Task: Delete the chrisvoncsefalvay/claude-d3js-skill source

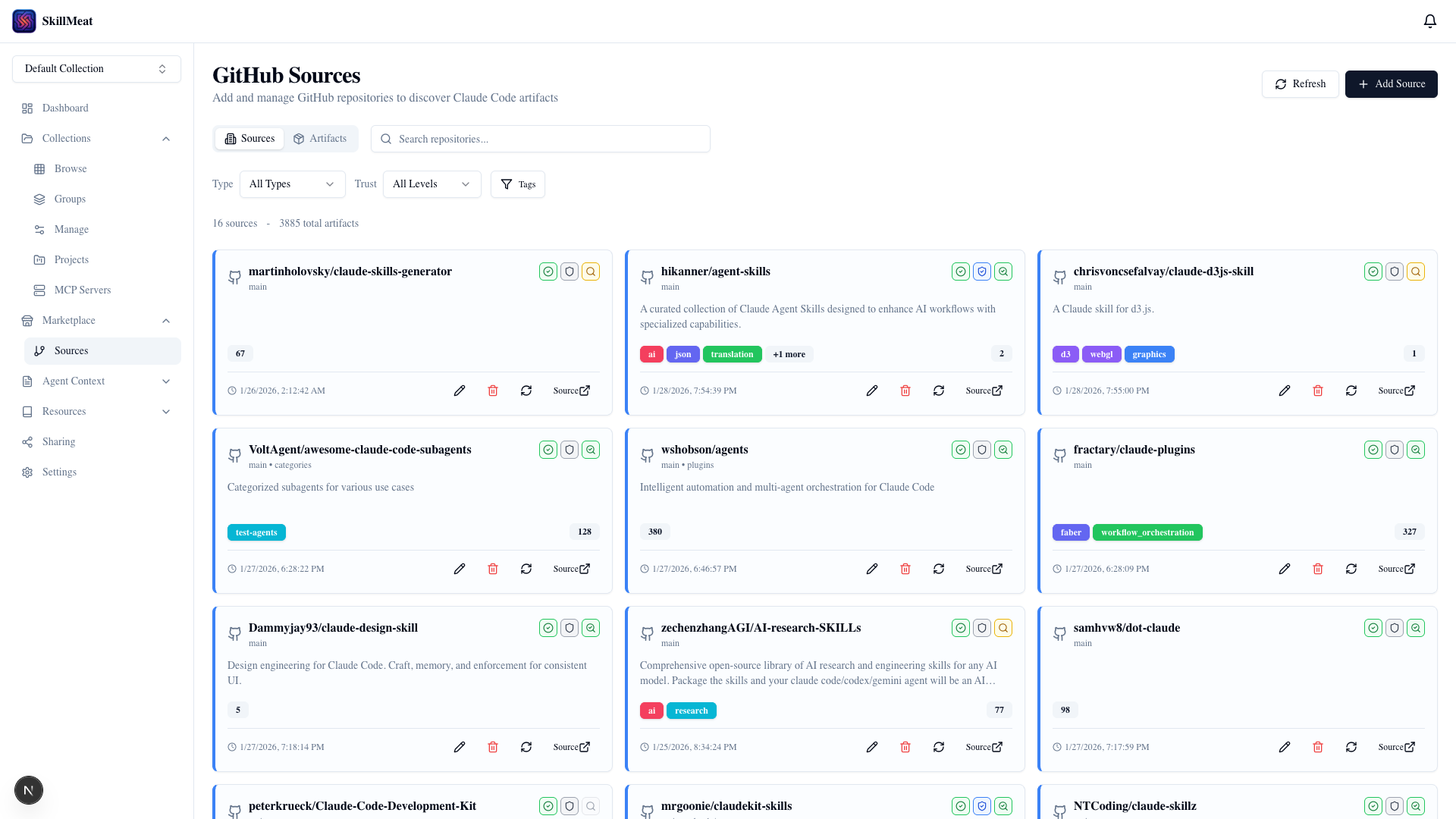Action: tap(1318, 391)
